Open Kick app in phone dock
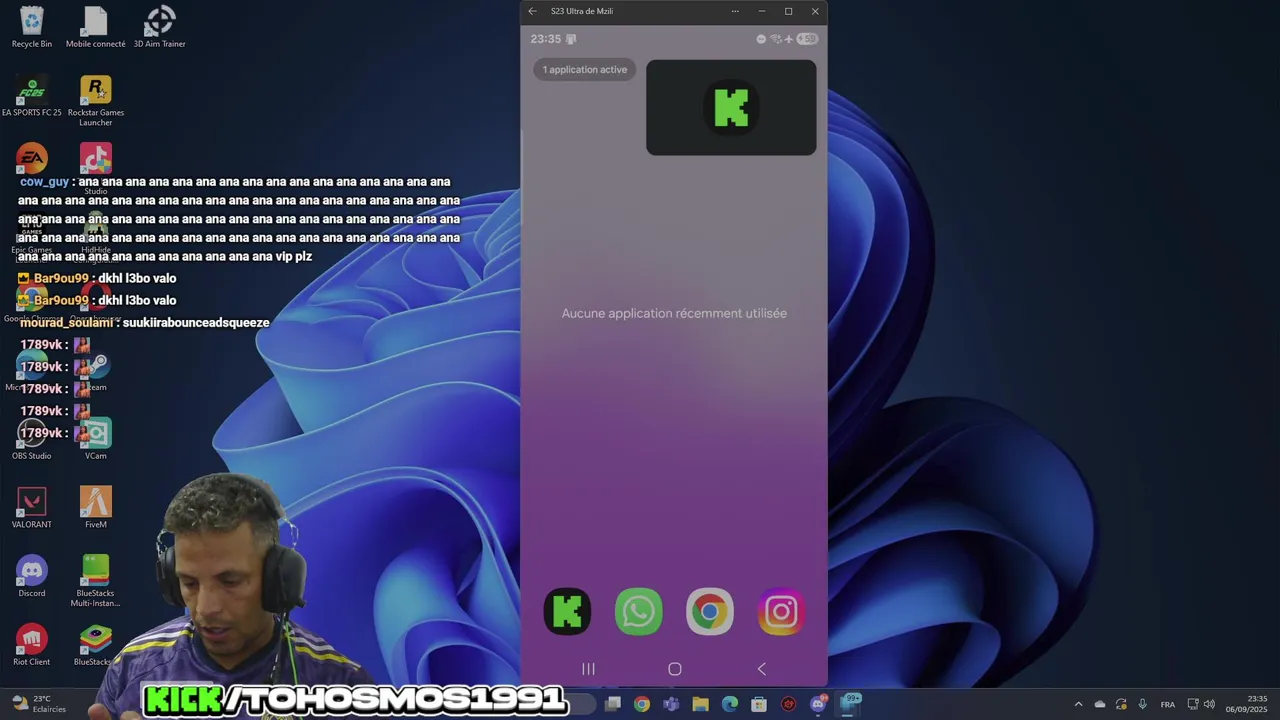1280x720 pixels. (x=567, y=612)
